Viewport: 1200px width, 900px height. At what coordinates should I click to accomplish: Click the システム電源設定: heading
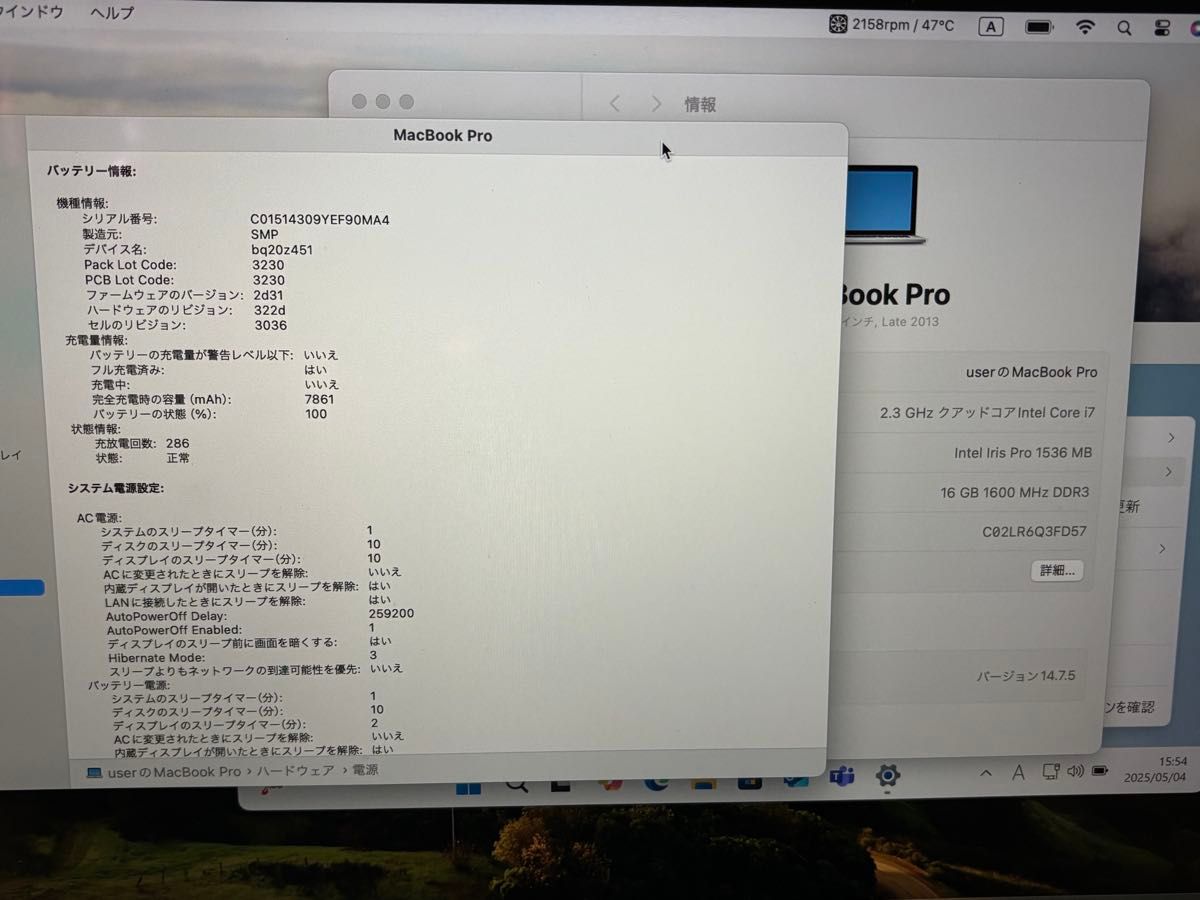(x=116, y=488)
